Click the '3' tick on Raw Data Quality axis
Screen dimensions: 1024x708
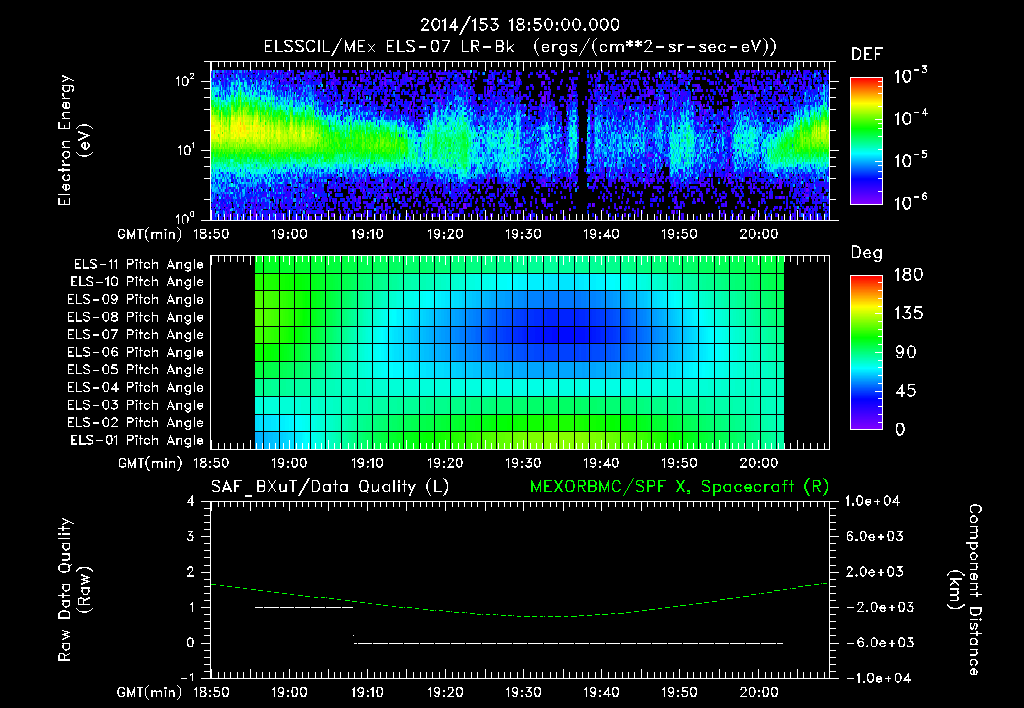pyautogui.click(x=191, y=536)
